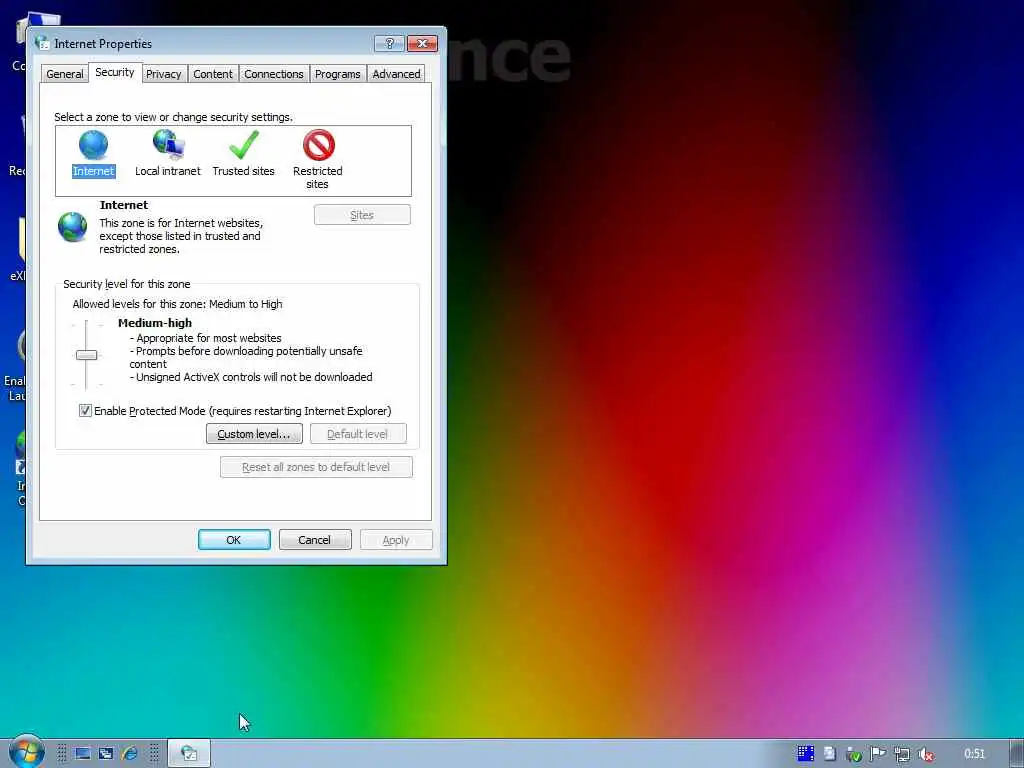The width and height of the screenshot is (1024, 768).
Task: Open the network tray icon
Action: [x=902, y=754]
